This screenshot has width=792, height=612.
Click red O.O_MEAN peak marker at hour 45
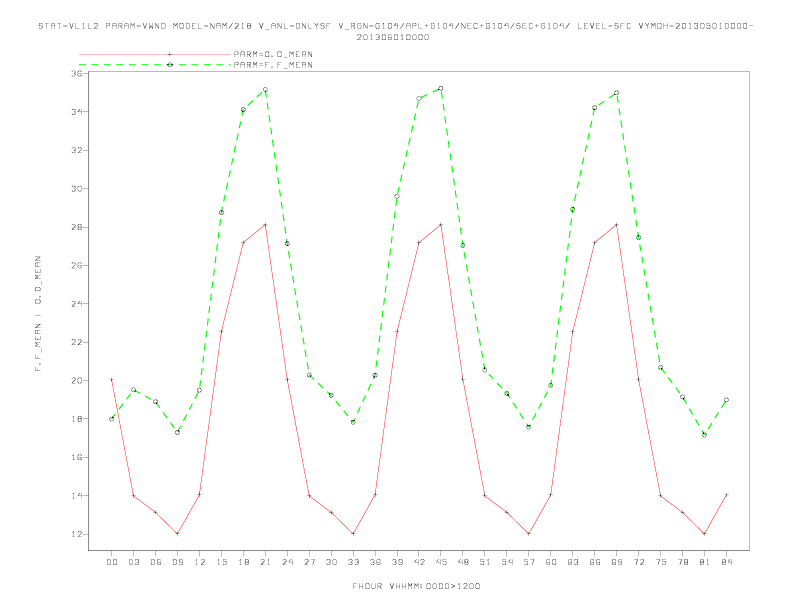pyautogui.click(x=441, y=225)
